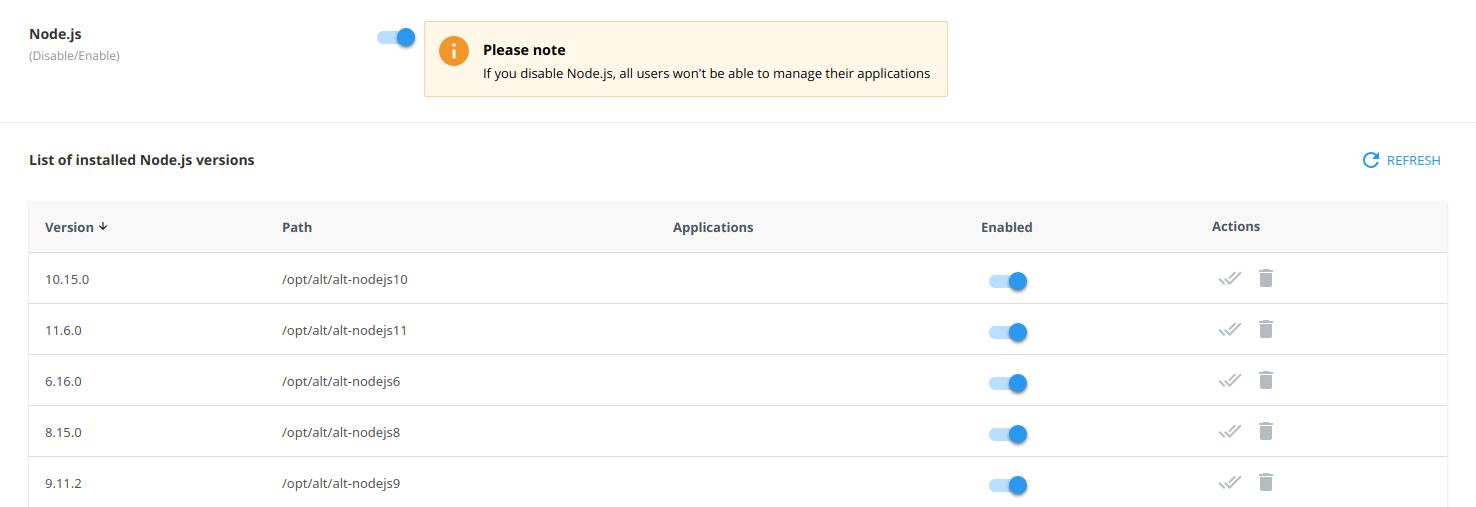Image resolution: width=1476 pixels, height=507 pixels.
Task: Disable Node.js version 11.6.0 toggle
Action: click(x=1008, y=332)
